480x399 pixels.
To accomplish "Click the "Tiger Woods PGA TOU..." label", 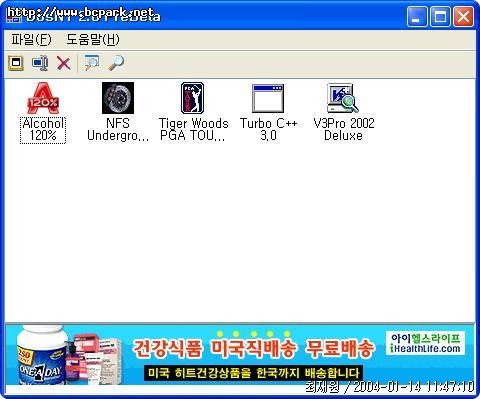I will click(x=193, y=129).
